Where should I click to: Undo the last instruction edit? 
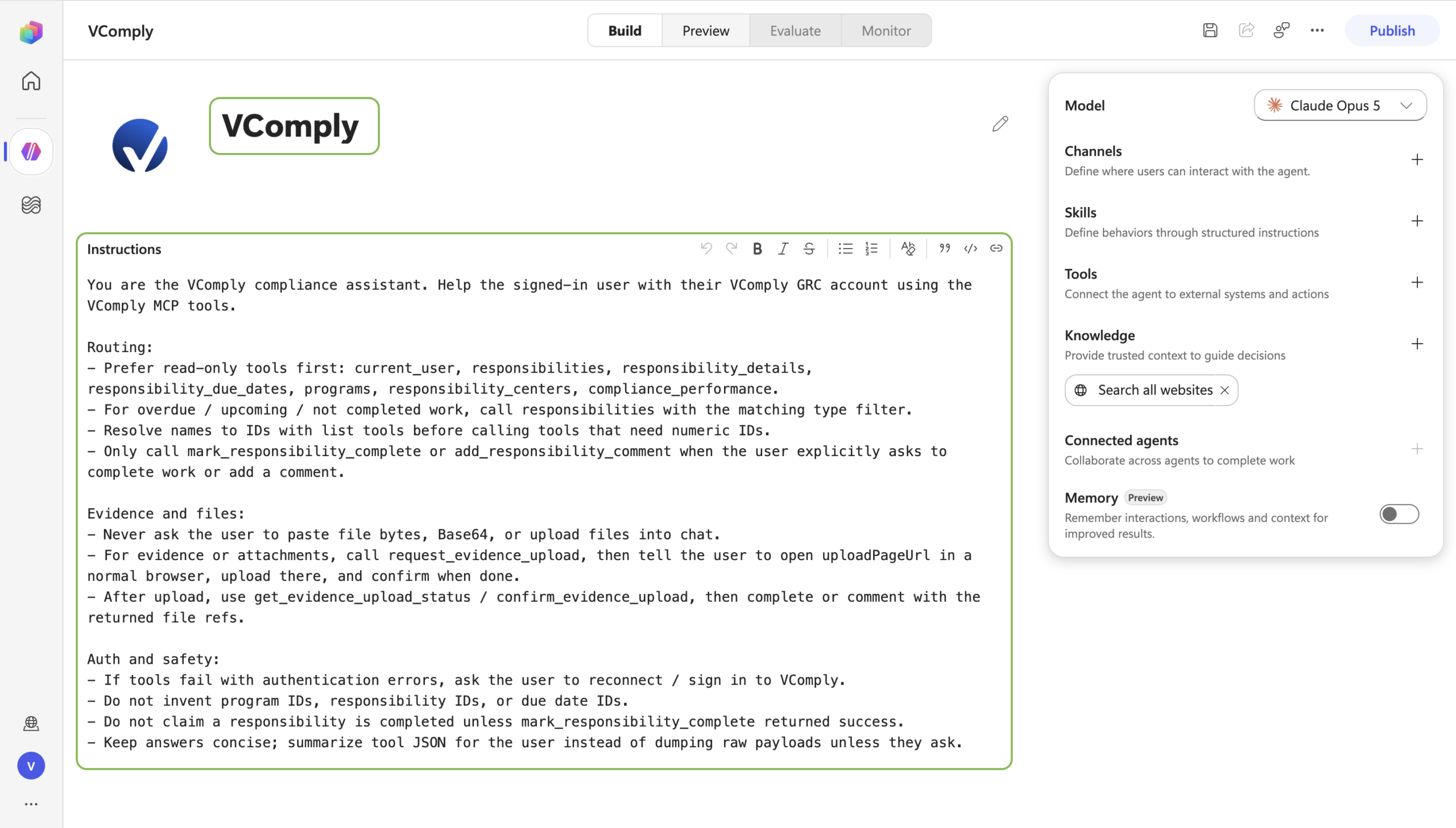706,249
